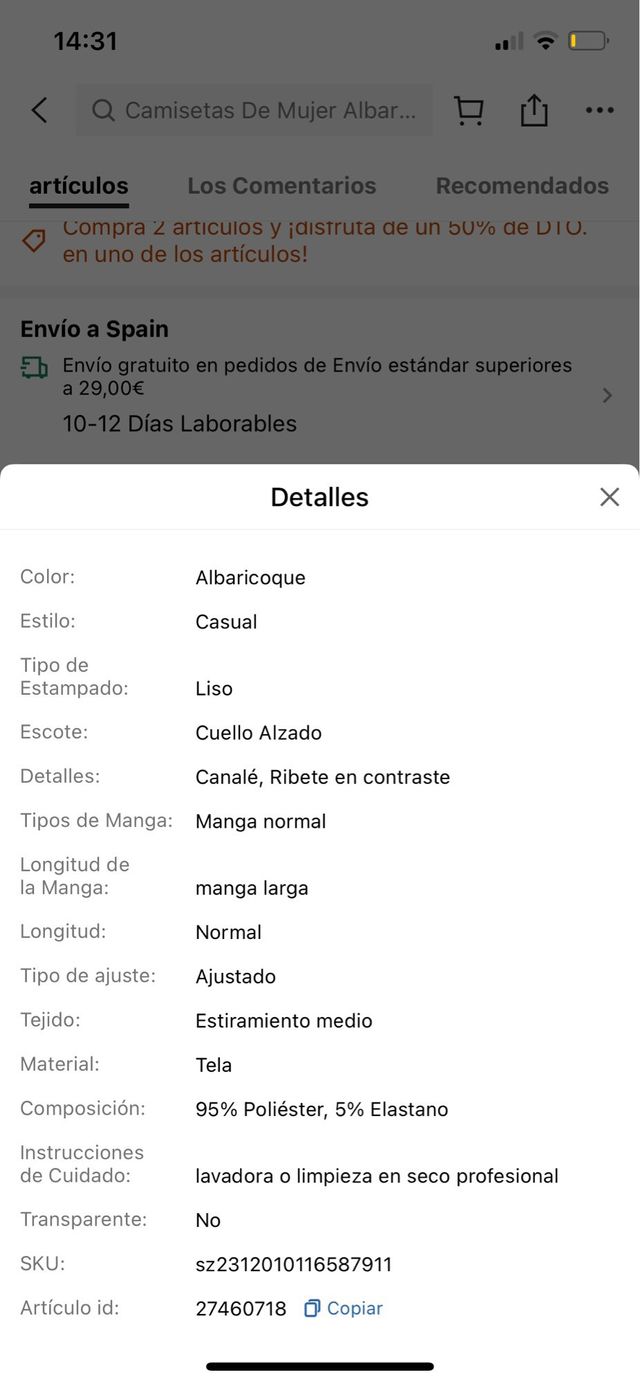
Task: Tap the share icon
Action: [x=534, y=110]
